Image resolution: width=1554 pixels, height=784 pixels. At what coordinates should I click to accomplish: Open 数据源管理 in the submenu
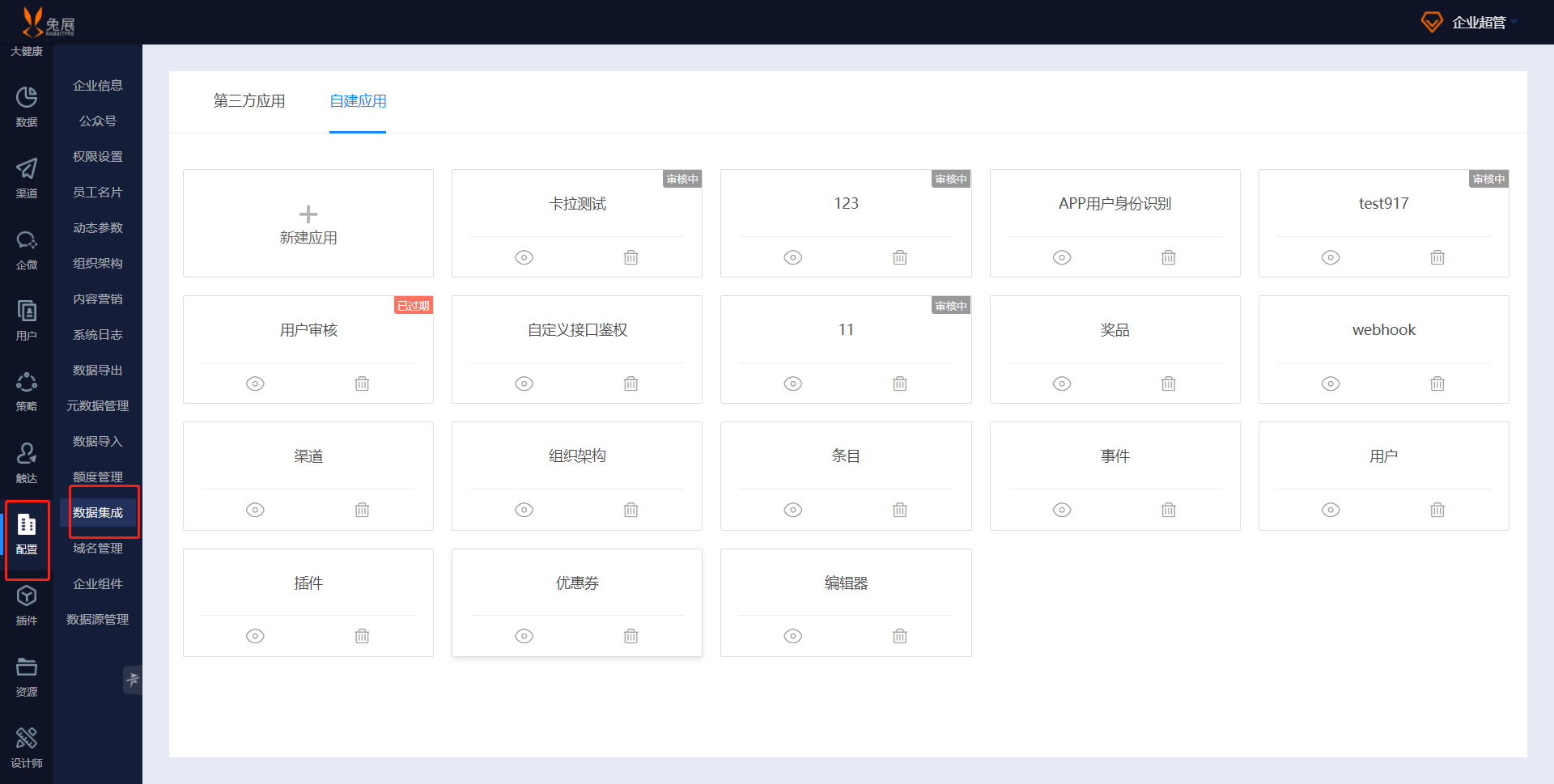[x=98, y=619]
